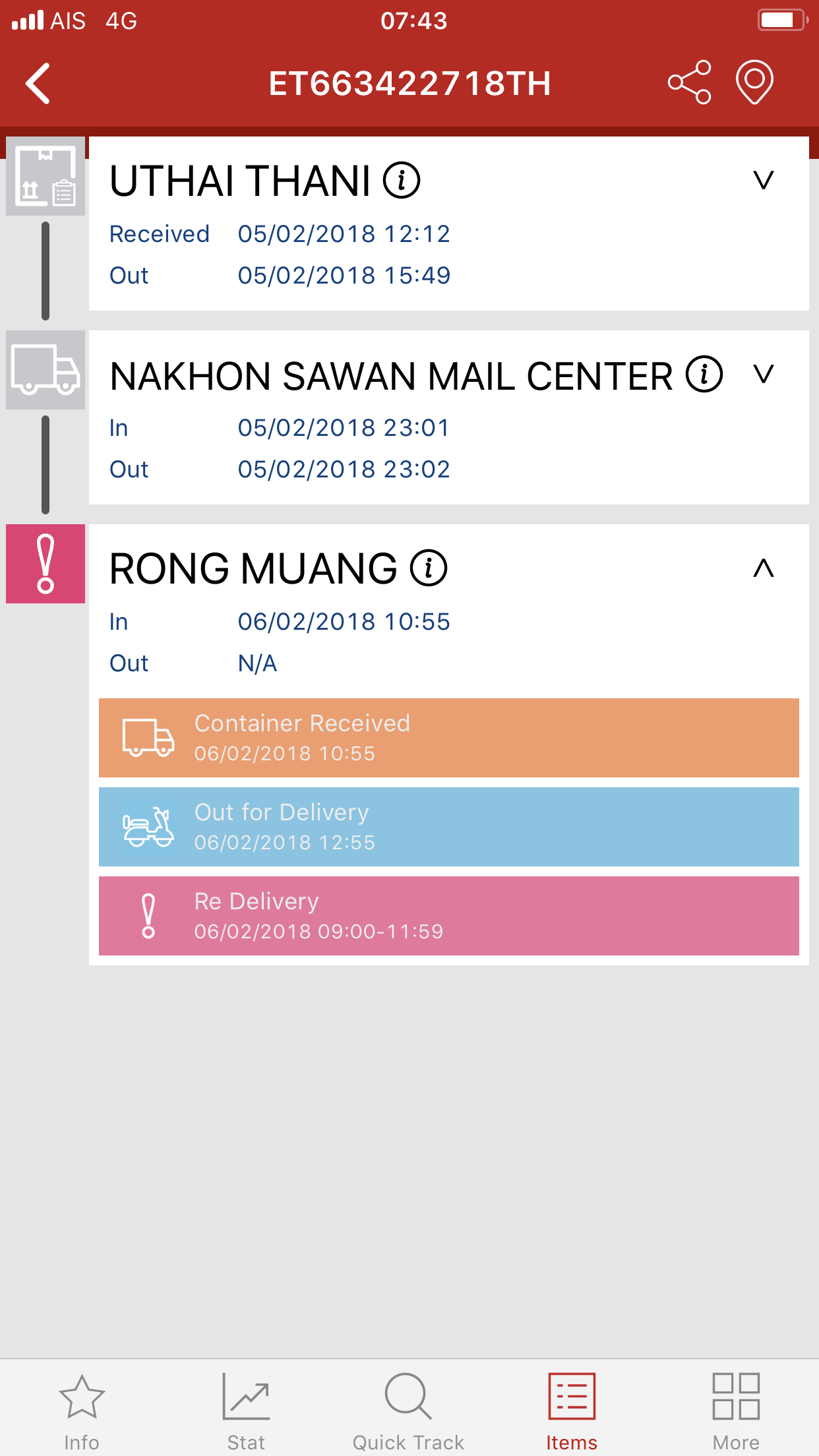The image size is (819, 1456).
Task: Select the truck icon for Nakhon Sawan
Action: [45, 370]
